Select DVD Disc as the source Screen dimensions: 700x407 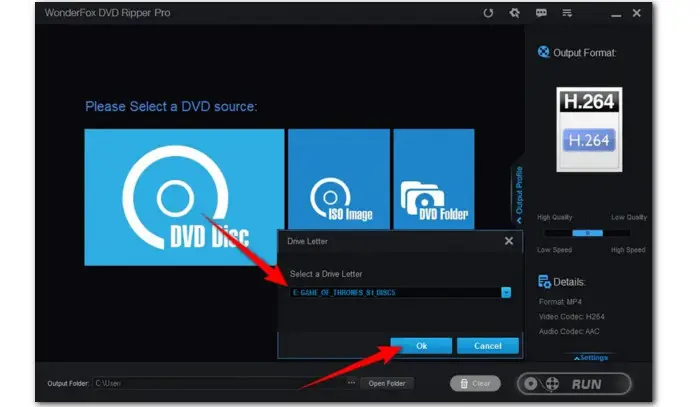(184, 197)
